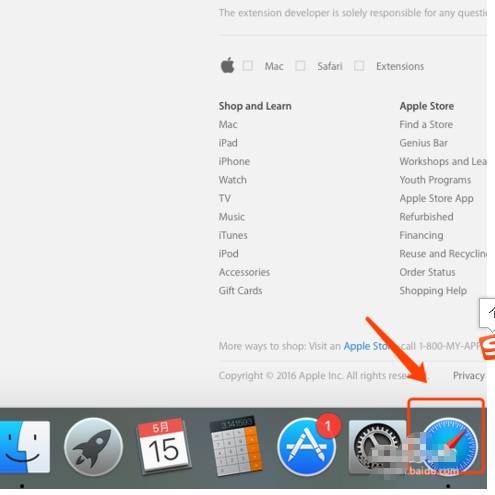Open the Gift Cards link
Viewport: 495px width, 495px height.
[x=240, y=291]
